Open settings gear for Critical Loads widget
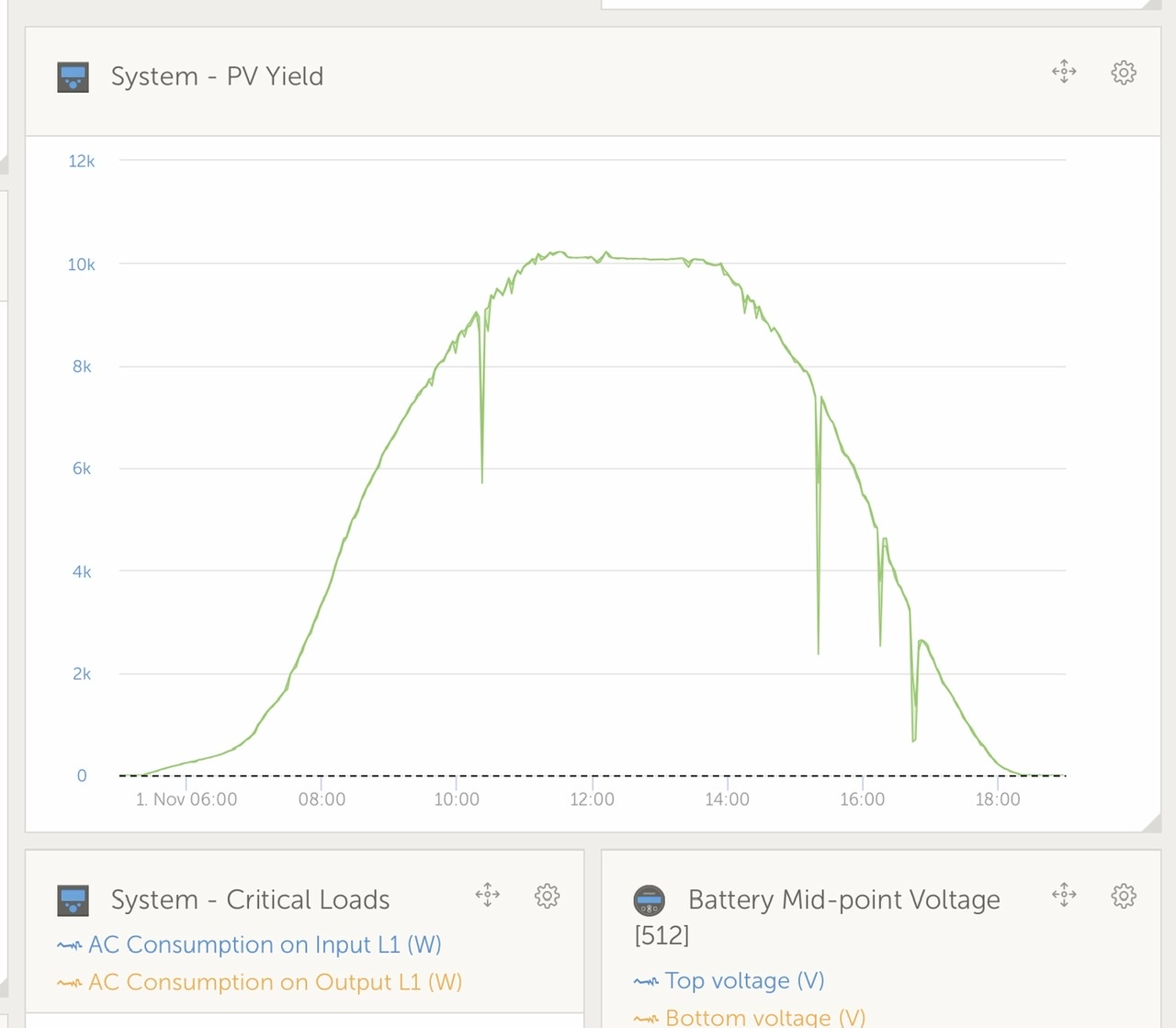The width and height of the screenshot is (1176, 1028). (547, 896)
